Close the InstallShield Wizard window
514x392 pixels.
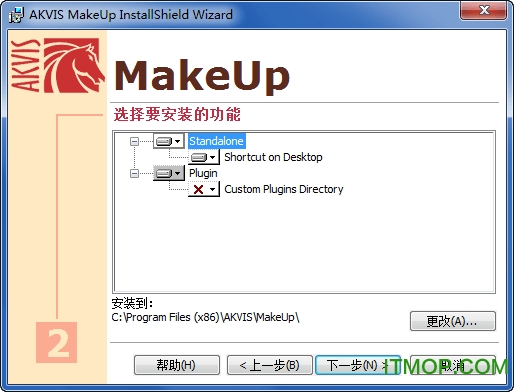(x=484, y=11)
